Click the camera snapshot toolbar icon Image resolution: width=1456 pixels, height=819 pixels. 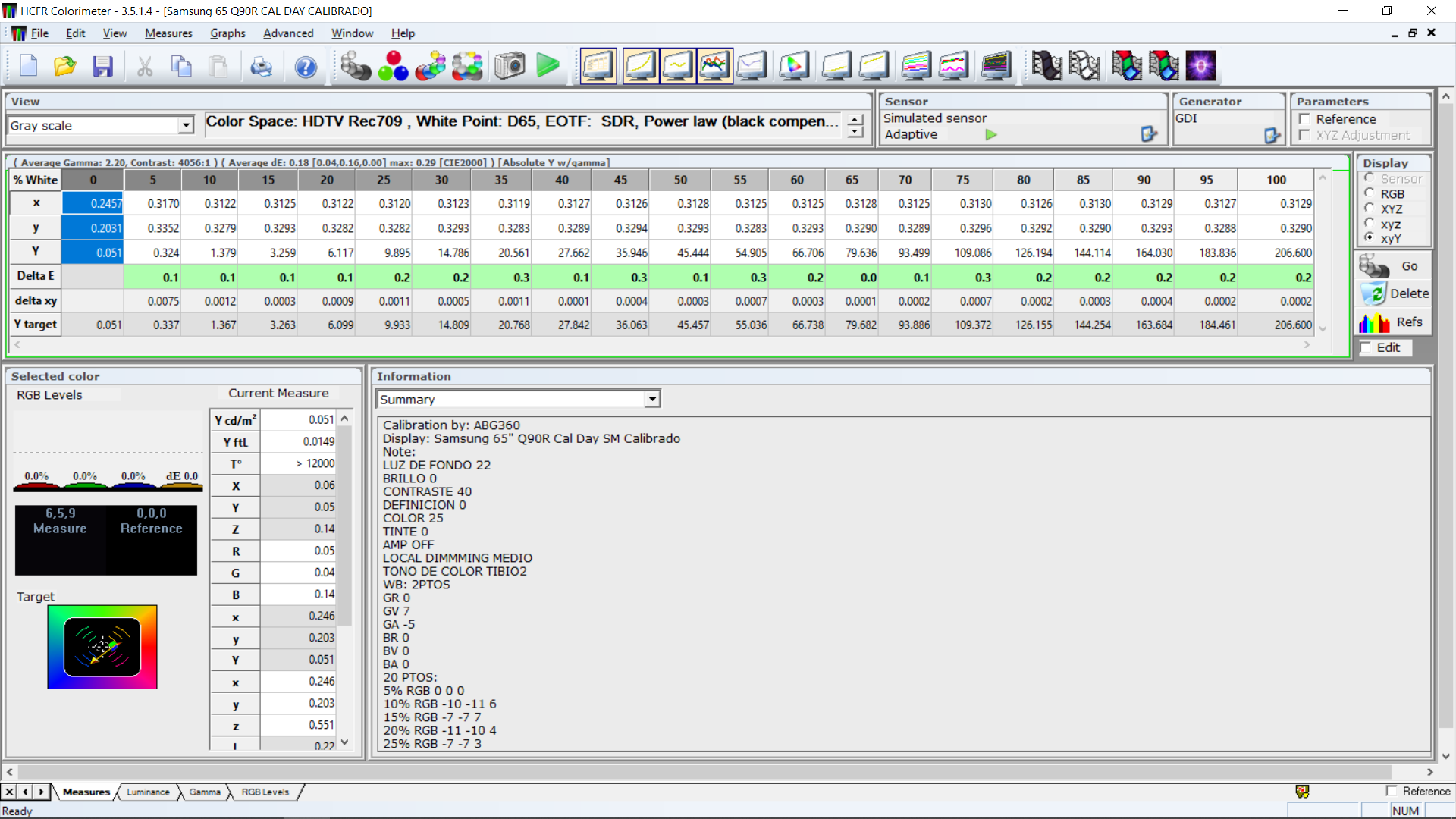pyautogui.click(x=510, y=67)
